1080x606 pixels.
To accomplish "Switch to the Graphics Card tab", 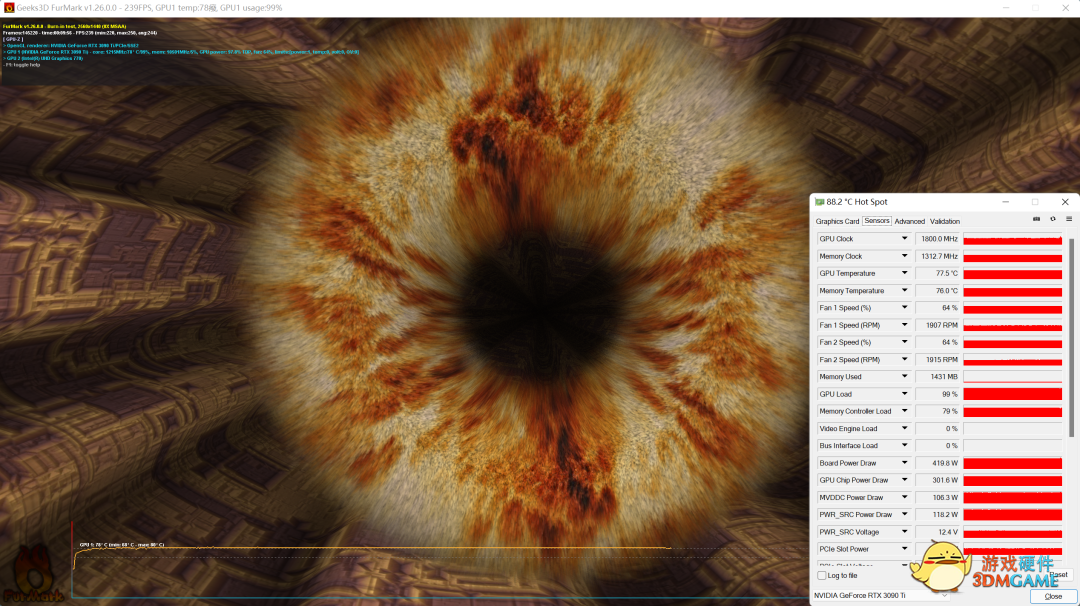I will pyautogui.click(x=837, y=221).
